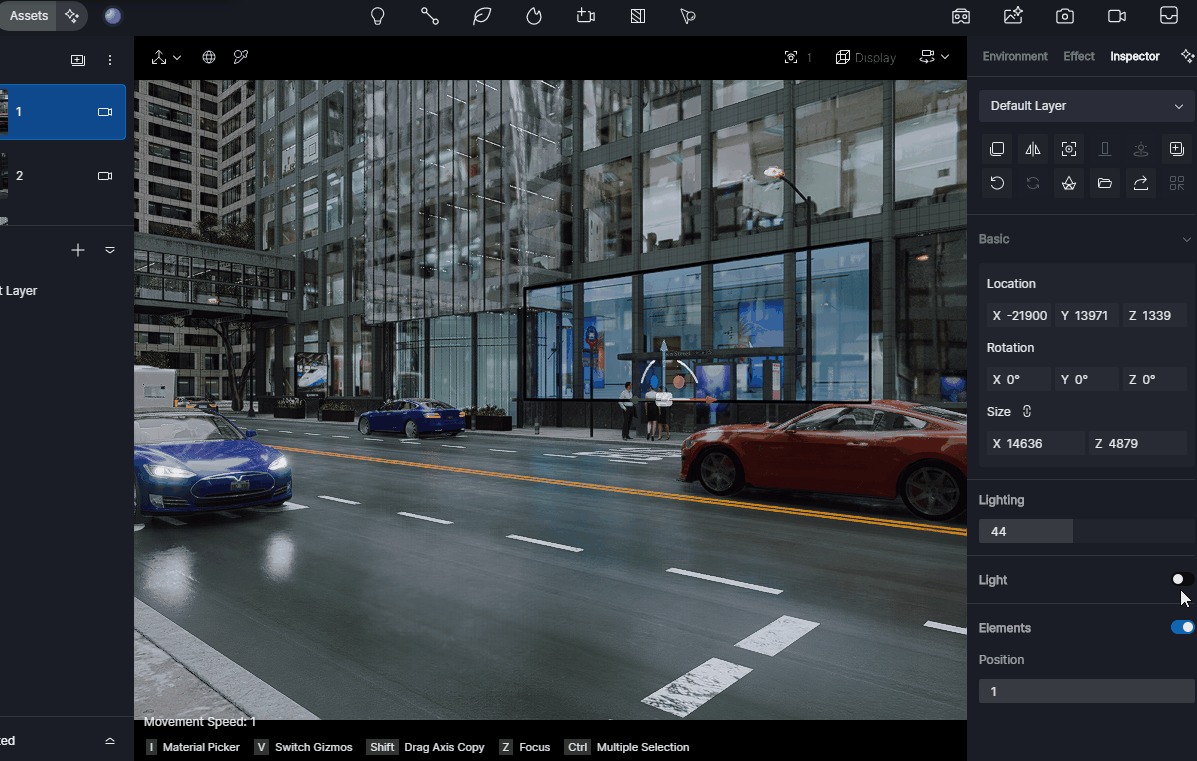This screenshot has height=761, width=1197.
Task: Open the viewport monitor dropdown arrow
Action: click(x=945, y=57)
